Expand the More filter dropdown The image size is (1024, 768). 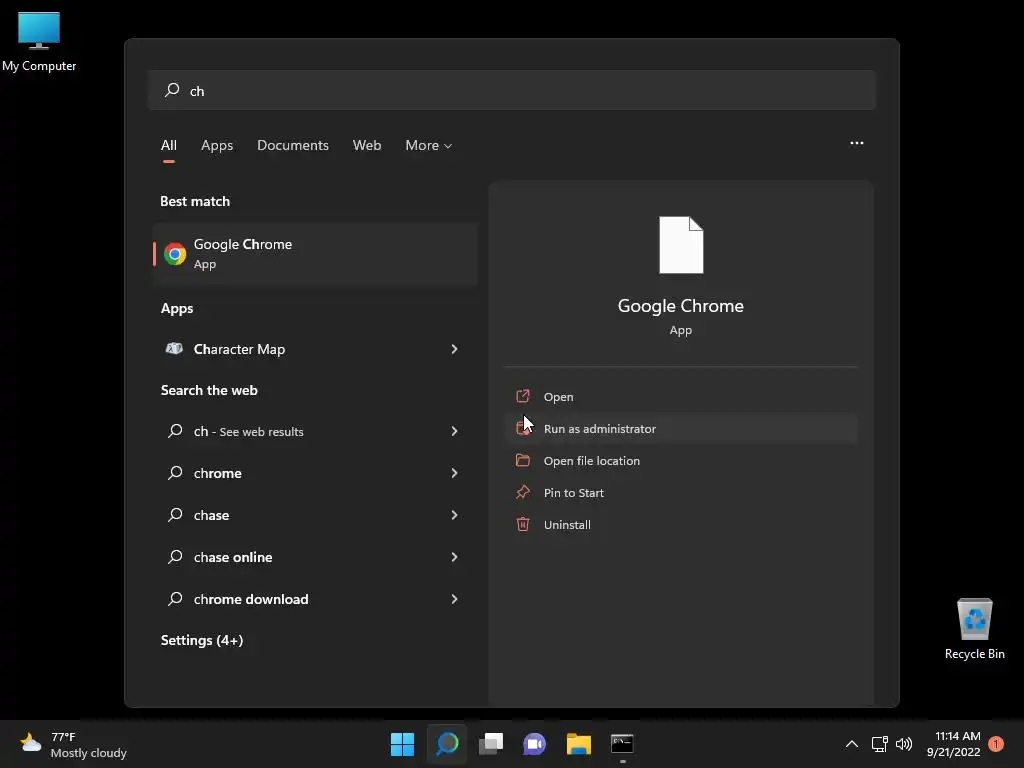(428, 145)
